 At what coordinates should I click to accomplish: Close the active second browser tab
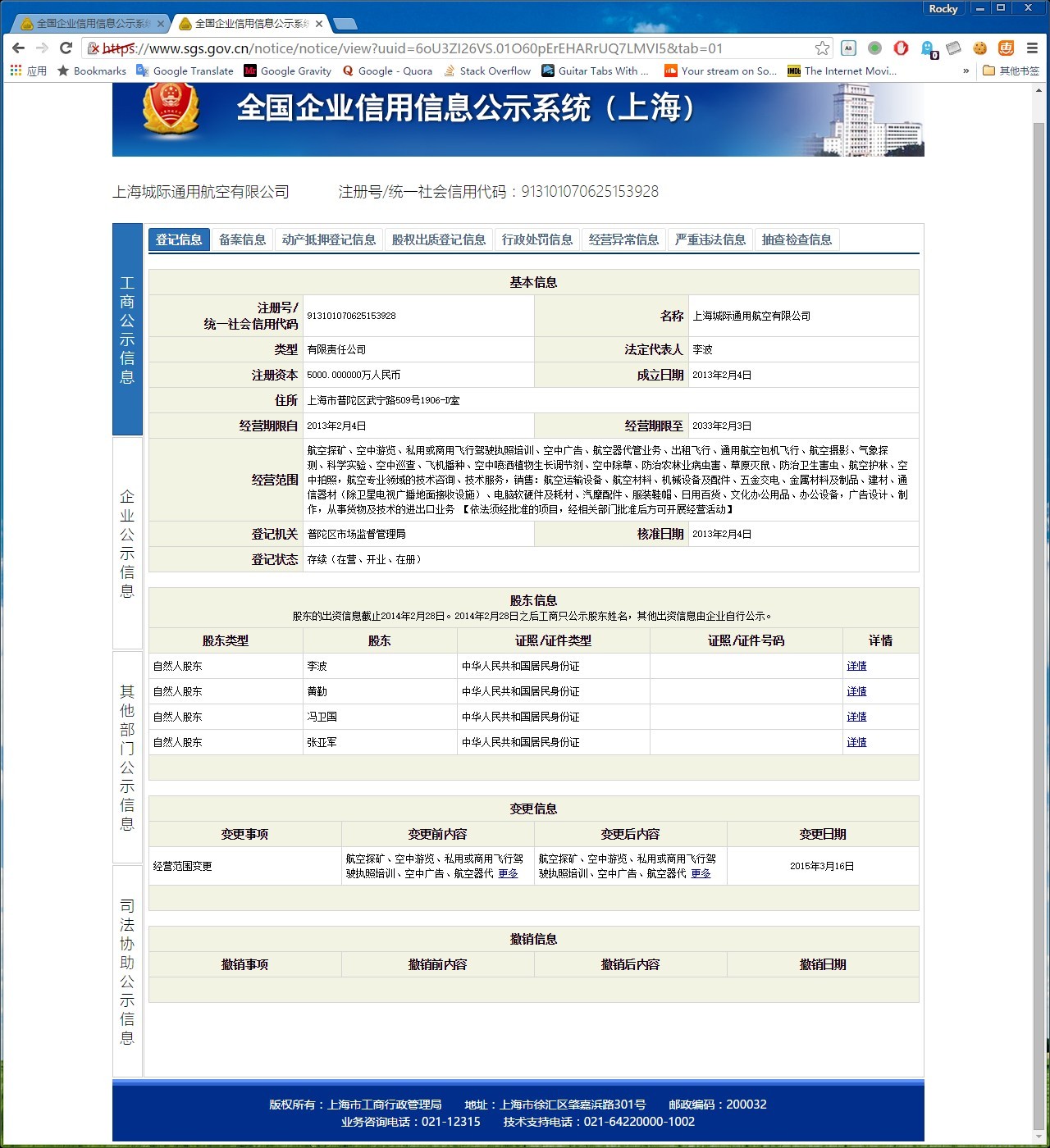pos(319,24)
